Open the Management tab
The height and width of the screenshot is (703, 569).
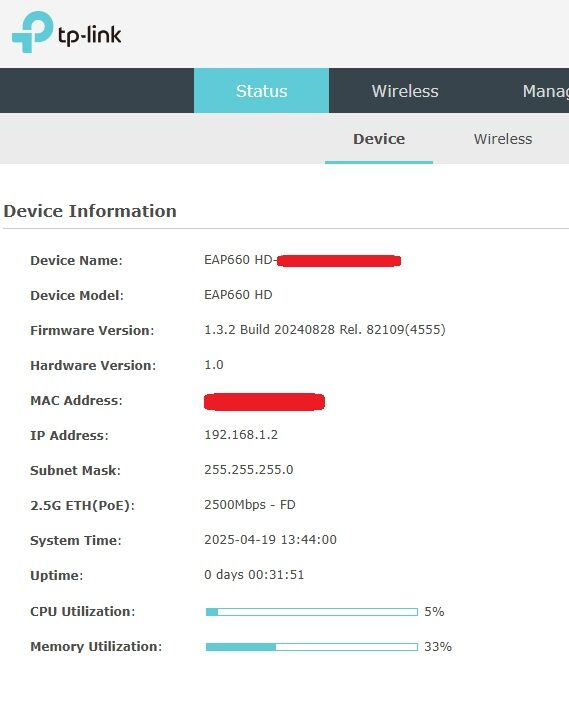pos(545,91)
